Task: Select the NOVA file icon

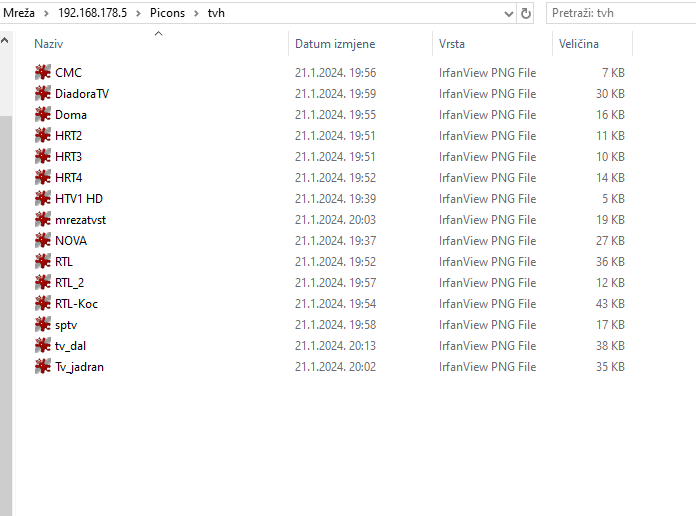Action: click(x=43, y=240)
